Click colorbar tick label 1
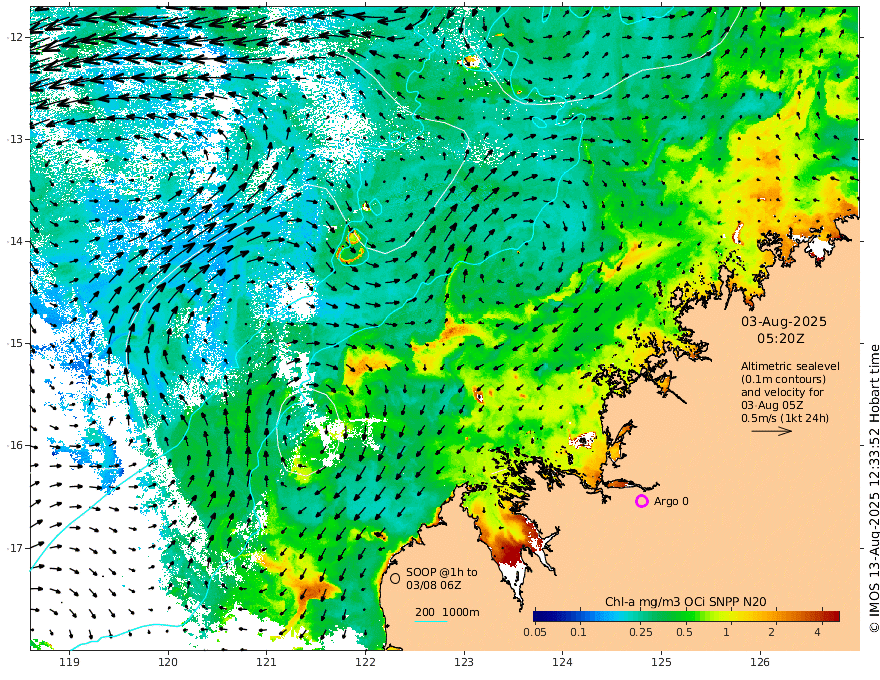The height and width of the screenshot is (680, 880). click(726, 632)
